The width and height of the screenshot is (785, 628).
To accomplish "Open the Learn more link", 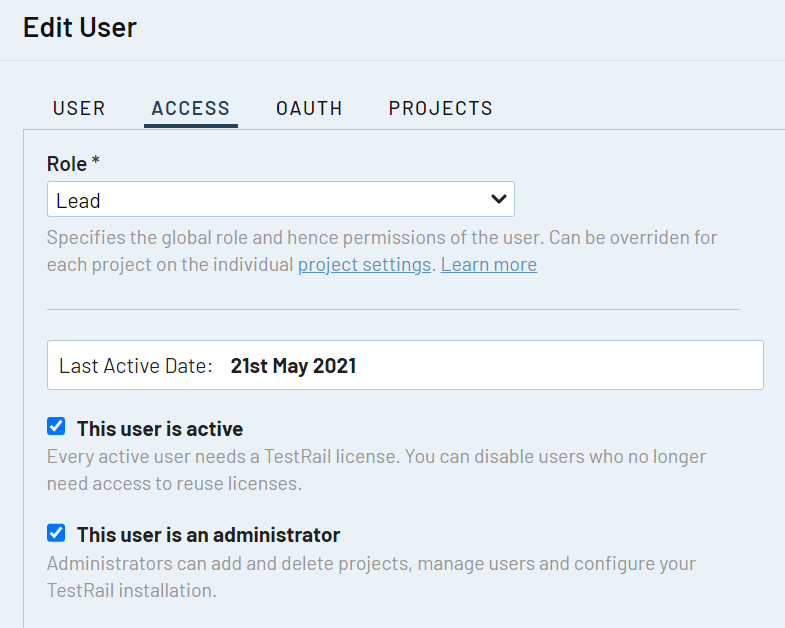I will (489, 264).
